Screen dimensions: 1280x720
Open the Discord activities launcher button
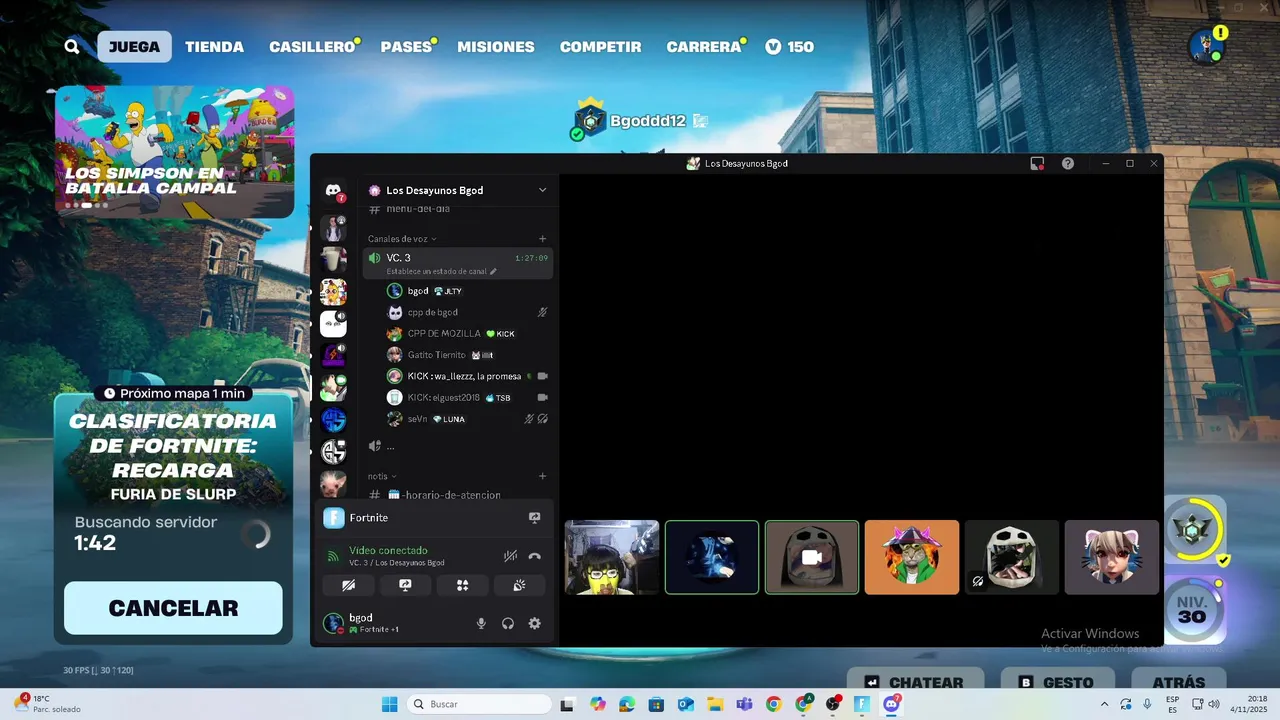(462, 585)
